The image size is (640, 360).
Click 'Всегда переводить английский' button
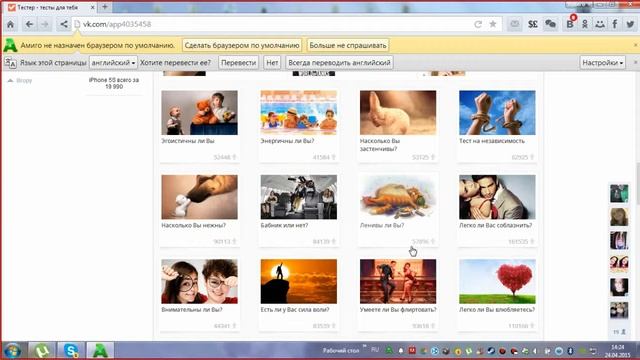pyautogui.click(x=339, y=62)
